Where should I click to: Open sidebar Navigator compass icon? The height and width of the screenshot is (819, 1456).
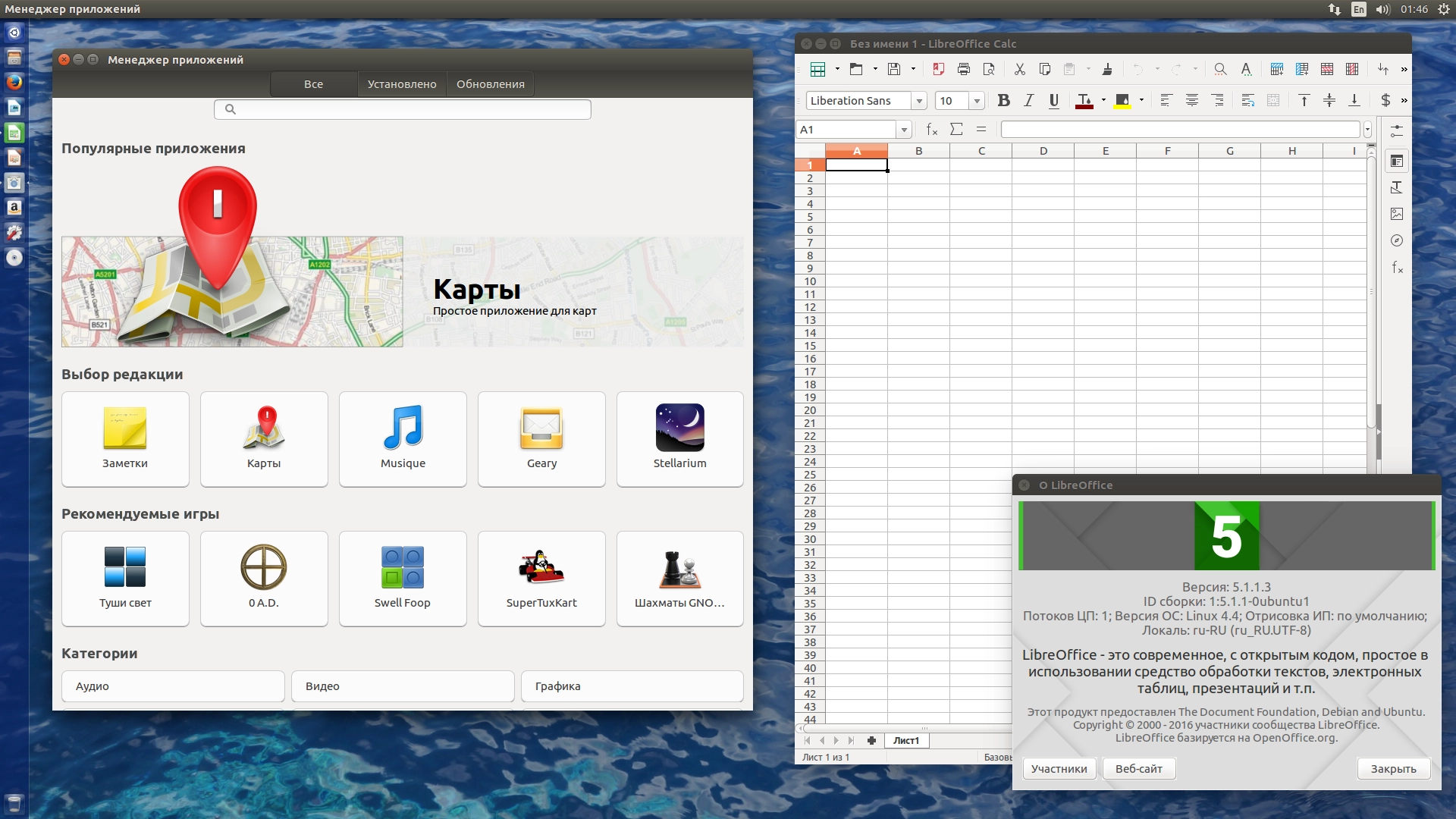pos(1397,240)
